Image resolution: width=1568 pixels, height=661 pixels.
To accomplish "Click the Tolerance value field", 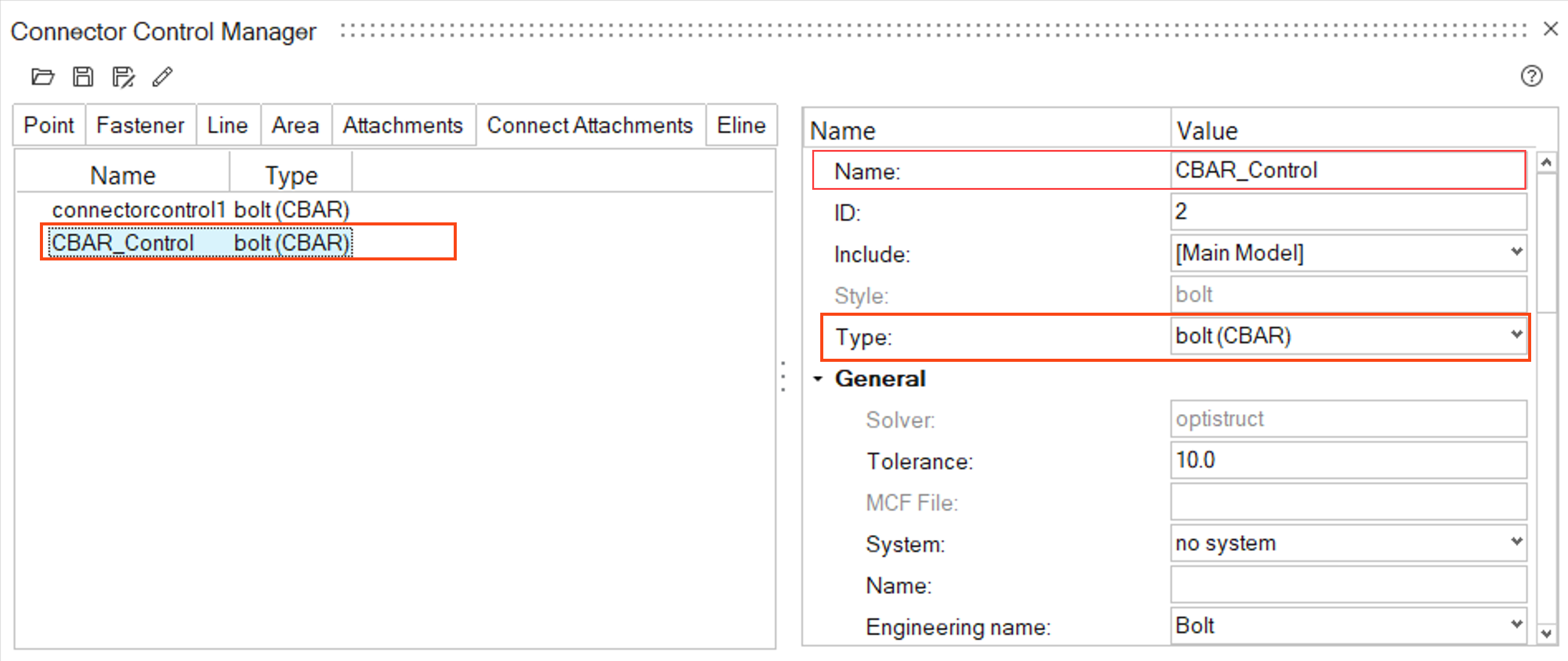I will [1345, 460].
